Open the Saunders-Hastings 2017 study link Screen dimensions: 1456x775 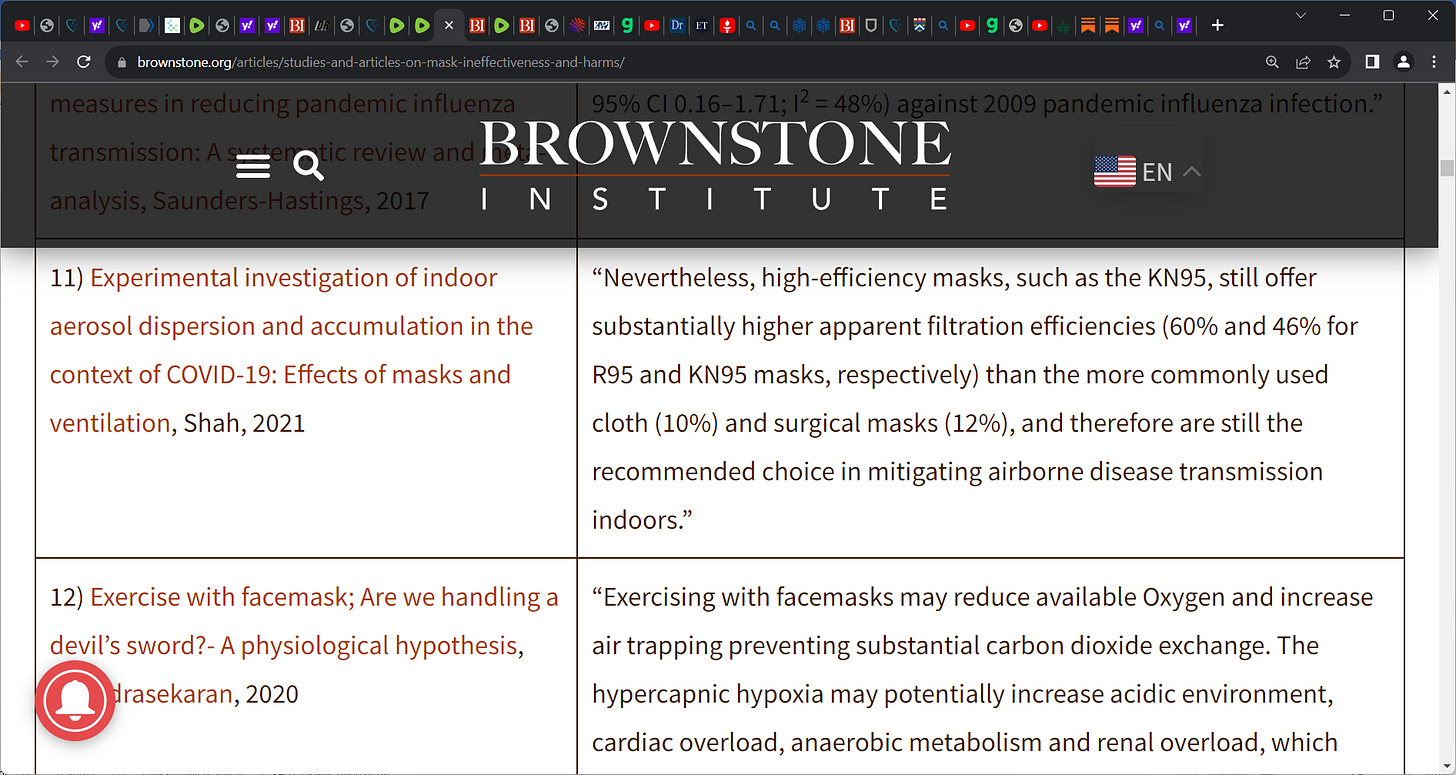point(259,200)
